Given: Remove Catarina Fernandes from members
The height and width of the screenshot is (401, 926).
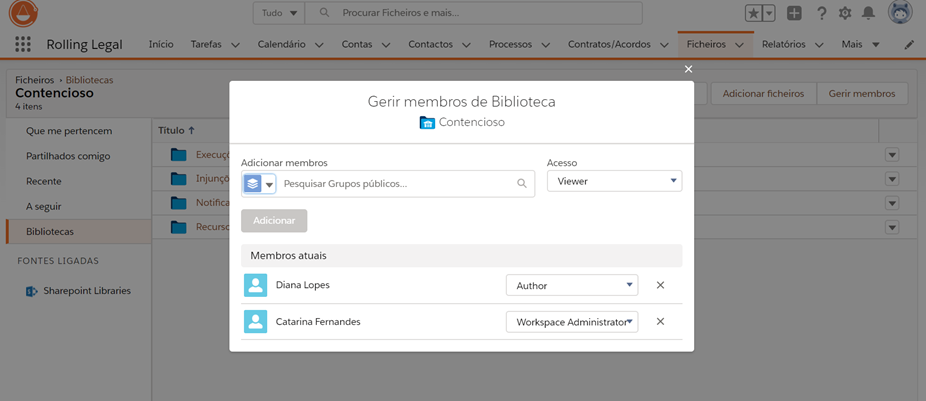Looking at the screenshot, I should pos(660,321).
